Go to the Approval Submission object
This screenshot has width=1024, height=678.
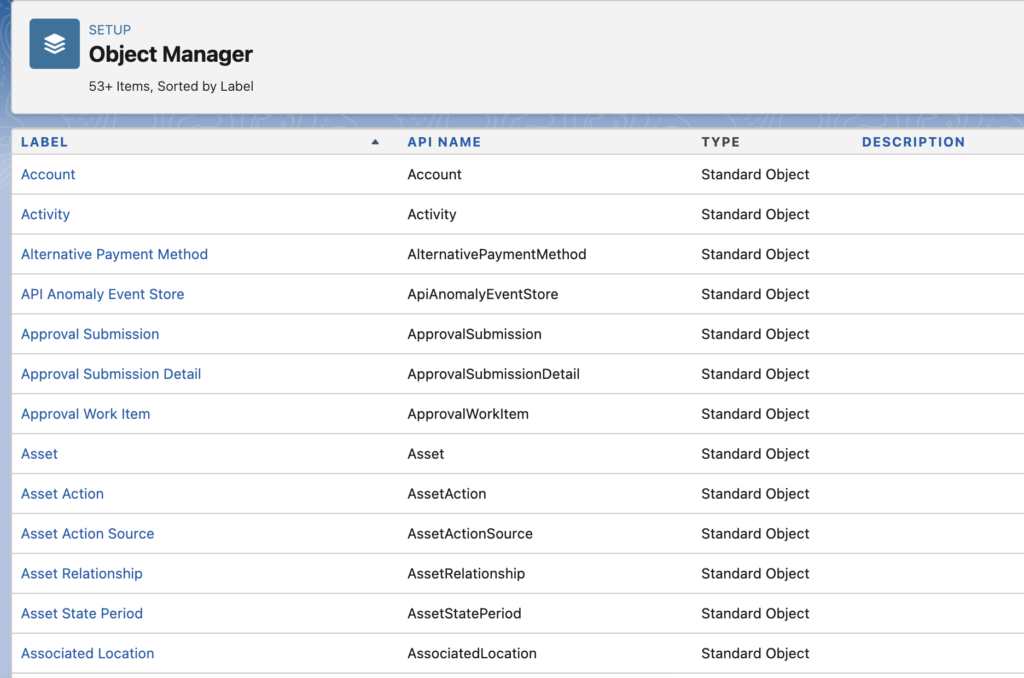pos(90,334)
